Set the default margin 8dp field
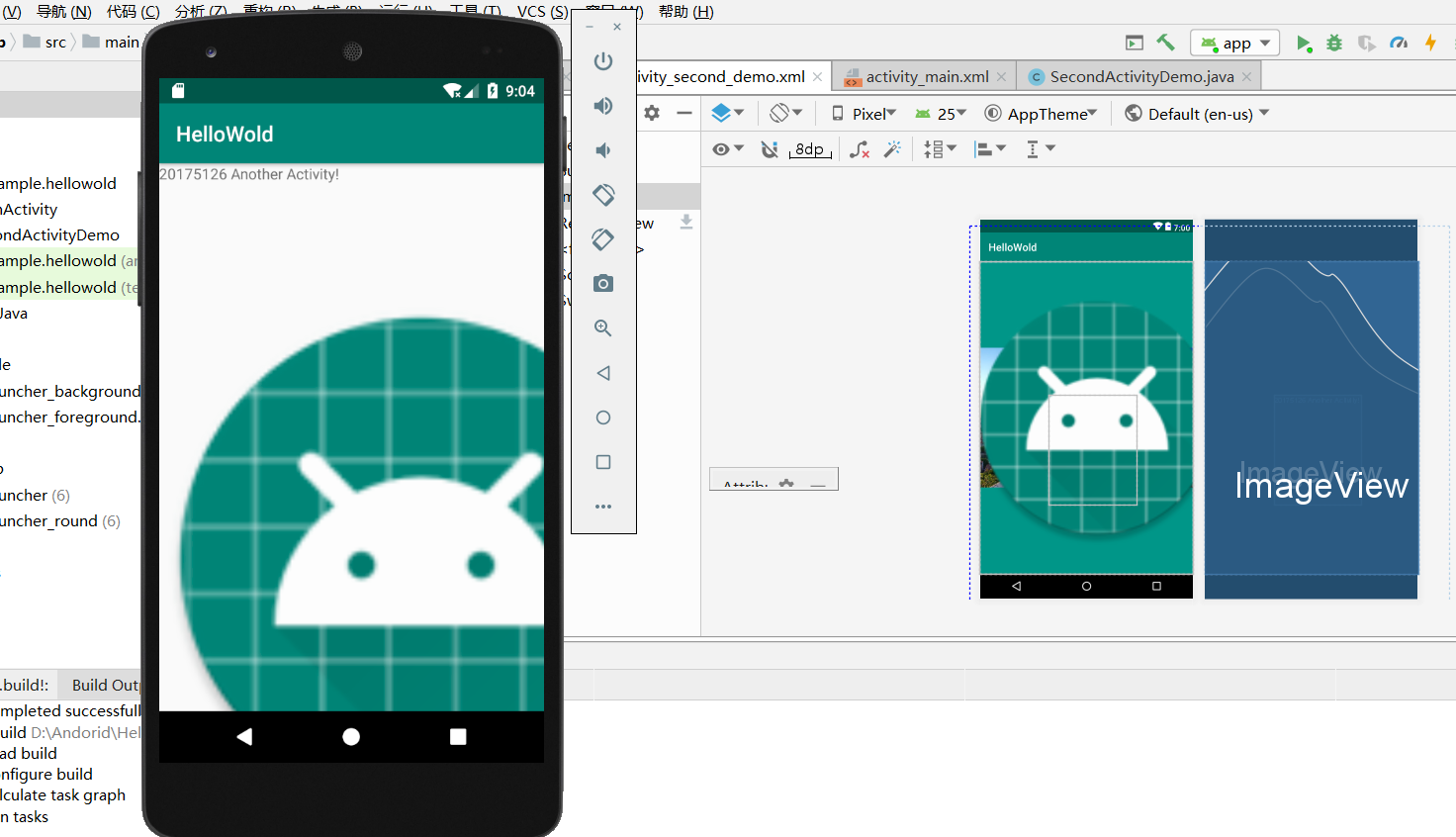 click(810, 149)
